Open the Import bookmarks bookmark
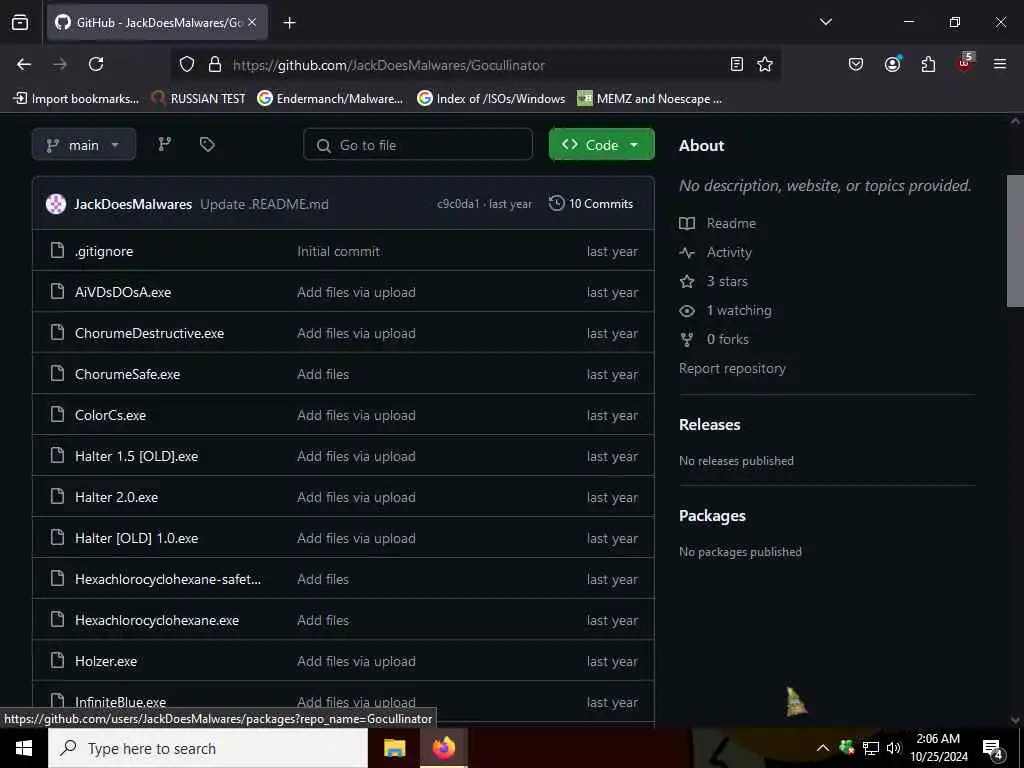Viewport: 1024px width, 768px height. pyautogui.click(x=76, y=99)
